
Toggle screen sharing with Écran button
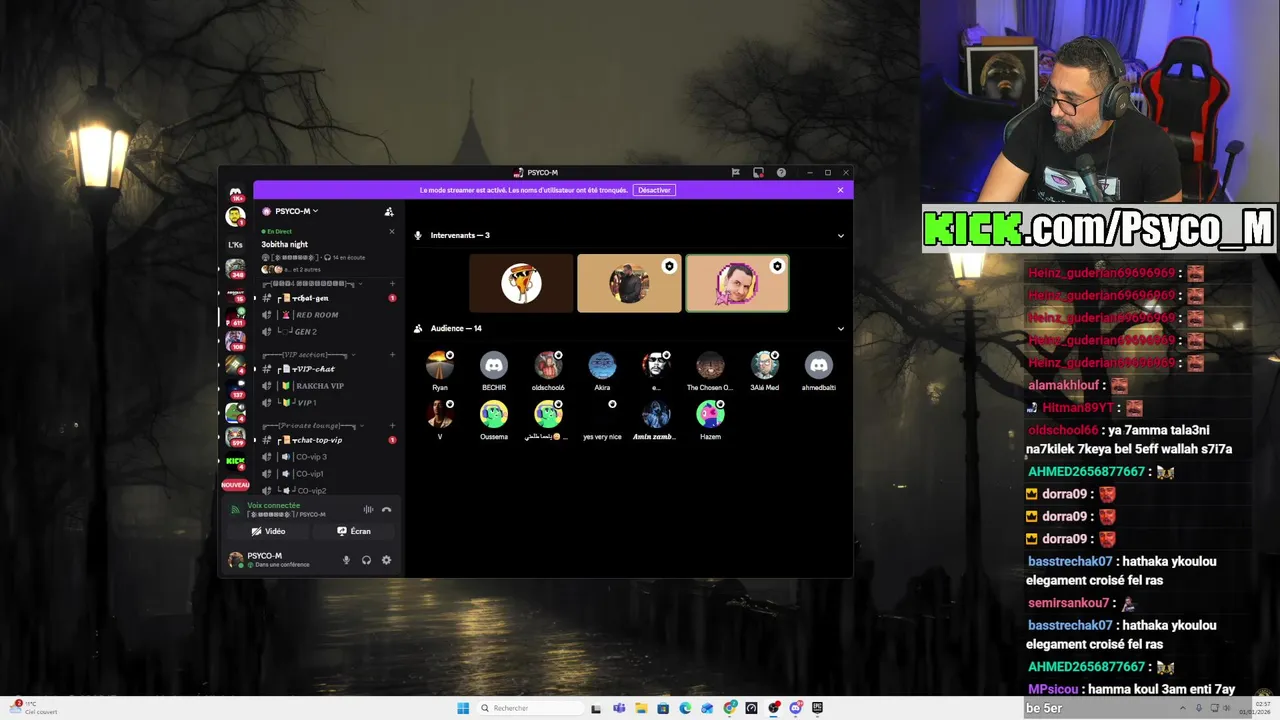tap(354, 531)
